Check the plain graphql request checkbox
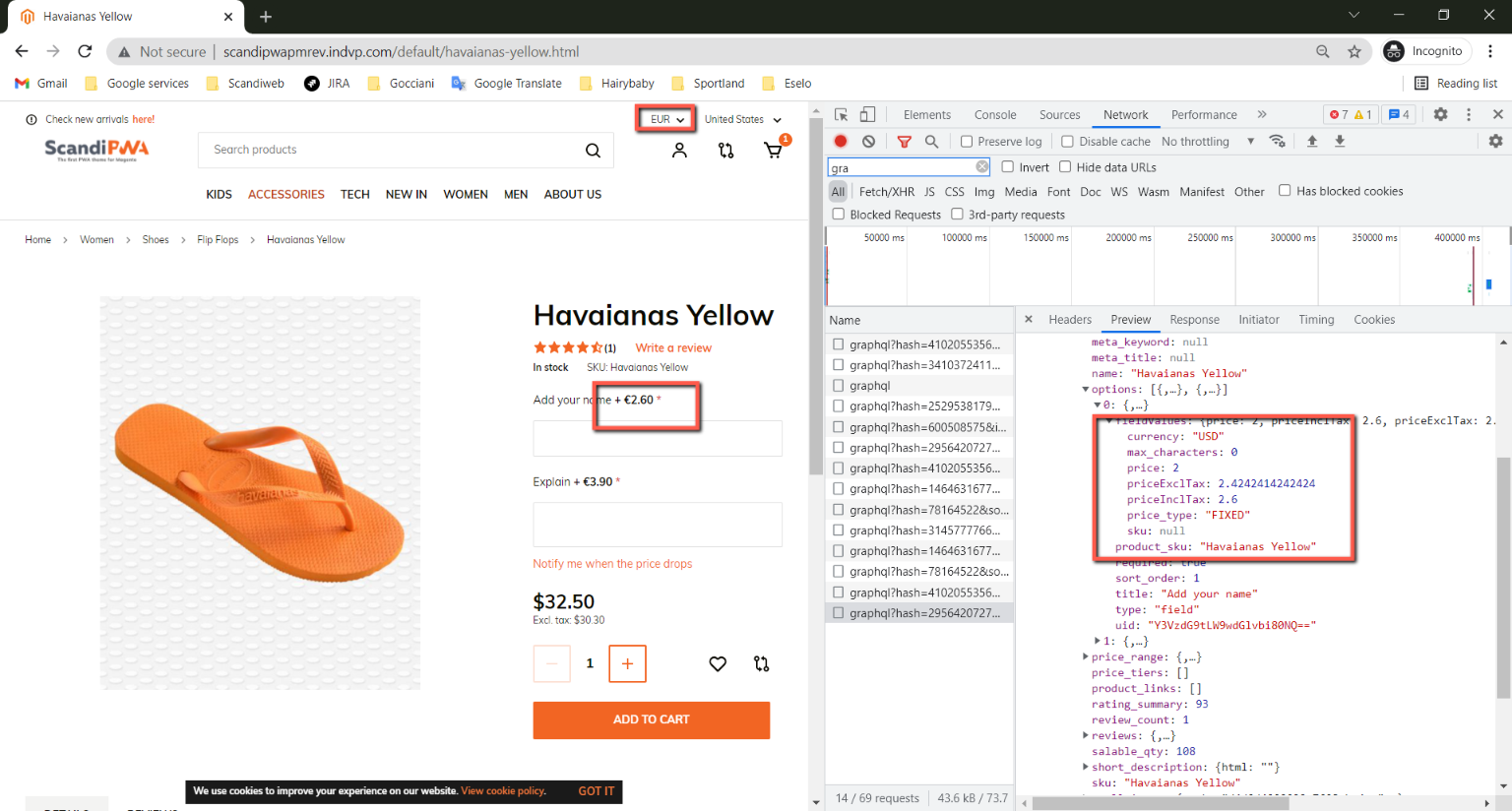The width and height of the screenshot is (1512, 811). (x=839, y=386)
